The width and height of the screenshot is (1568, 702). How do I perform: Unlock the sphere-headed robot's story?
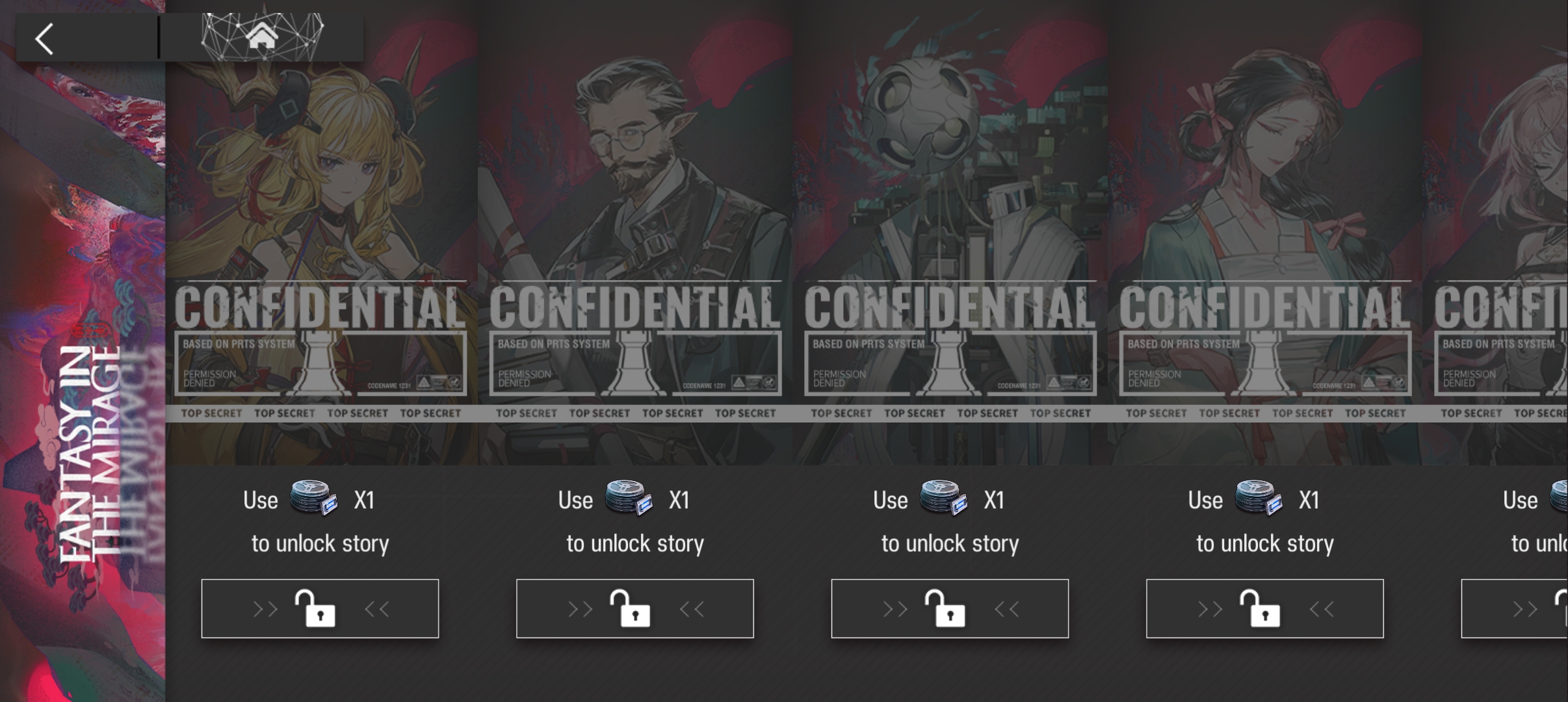[x=950, y=608]
